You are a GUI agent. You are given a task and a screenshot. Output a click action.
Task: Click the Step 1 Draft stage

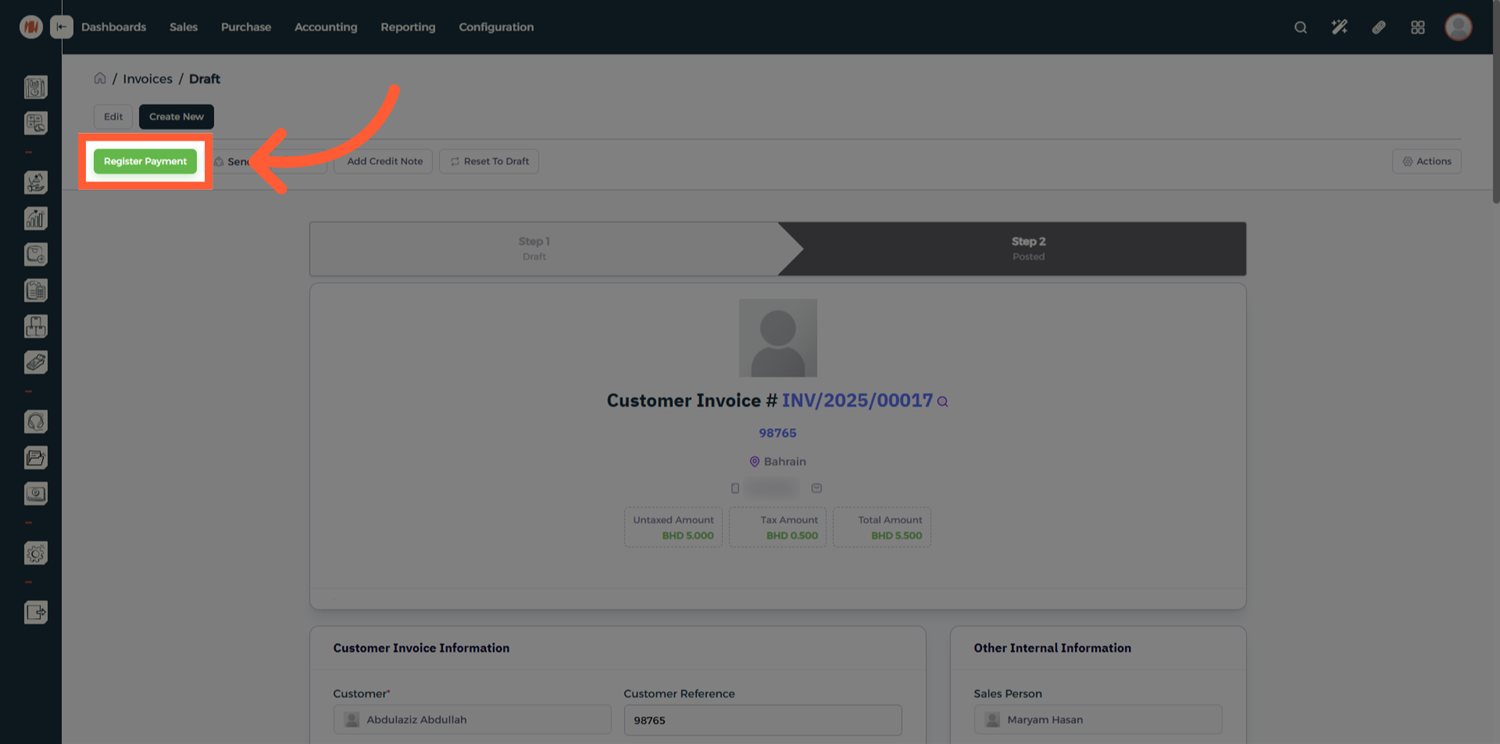534,248
